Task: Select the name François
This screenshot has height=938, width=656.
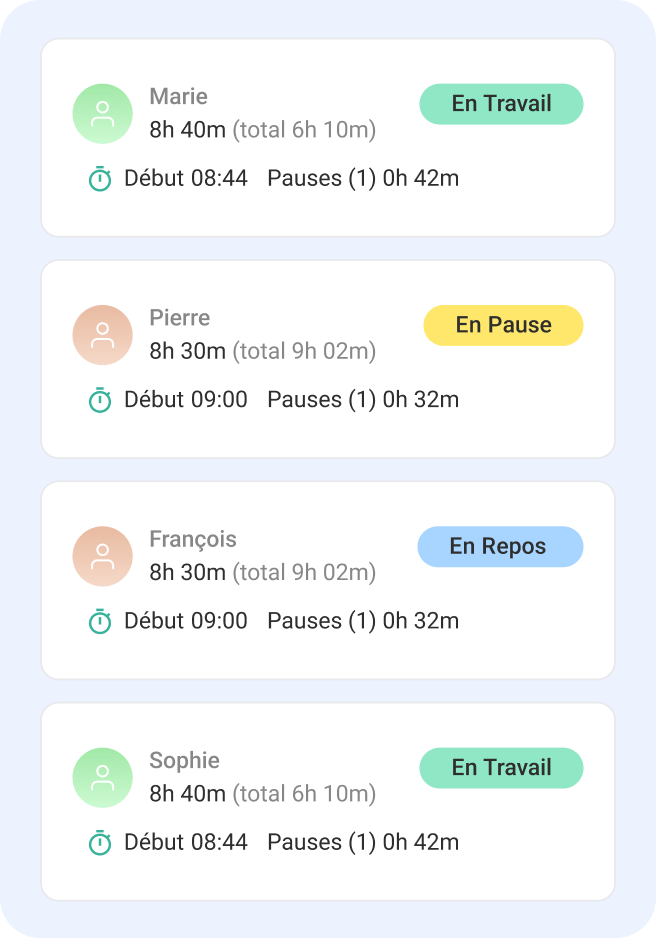Action: (x=193, y=540)
